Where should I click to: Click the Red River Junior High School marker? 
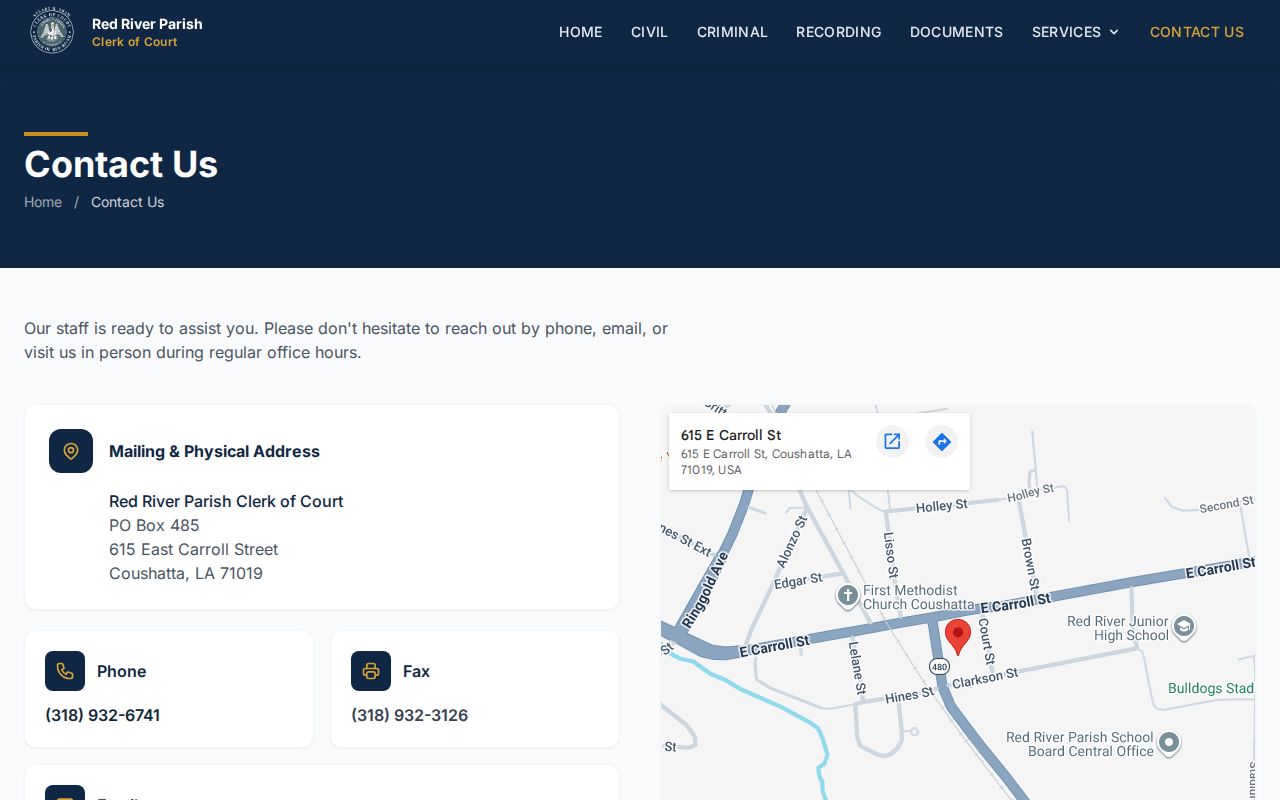[1184, 627]
